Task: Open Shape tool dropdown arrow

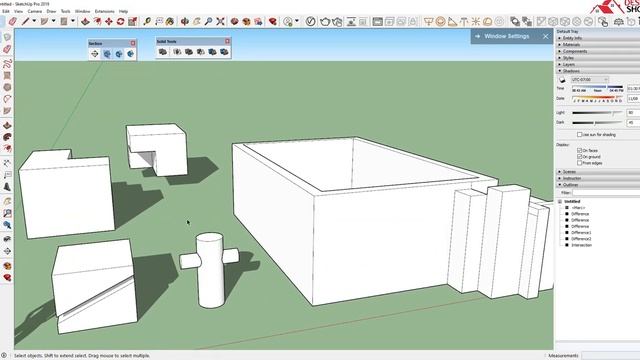Action: 73,21
